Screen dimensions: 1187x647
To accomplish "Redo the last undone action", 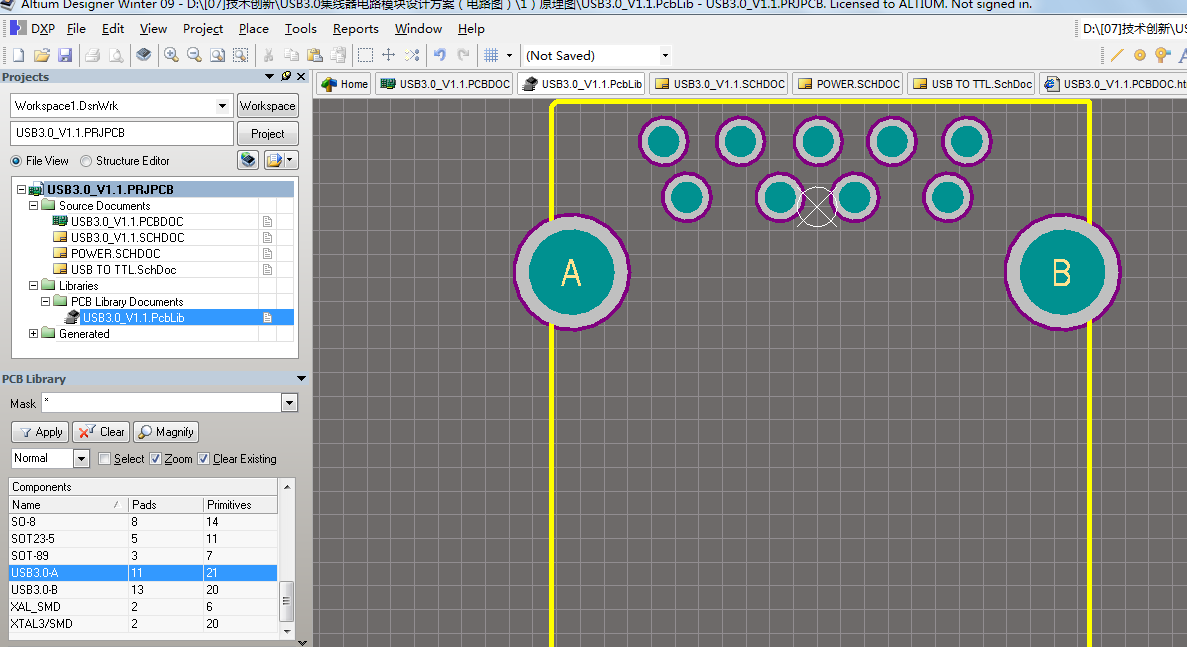I will coord(463,55).
